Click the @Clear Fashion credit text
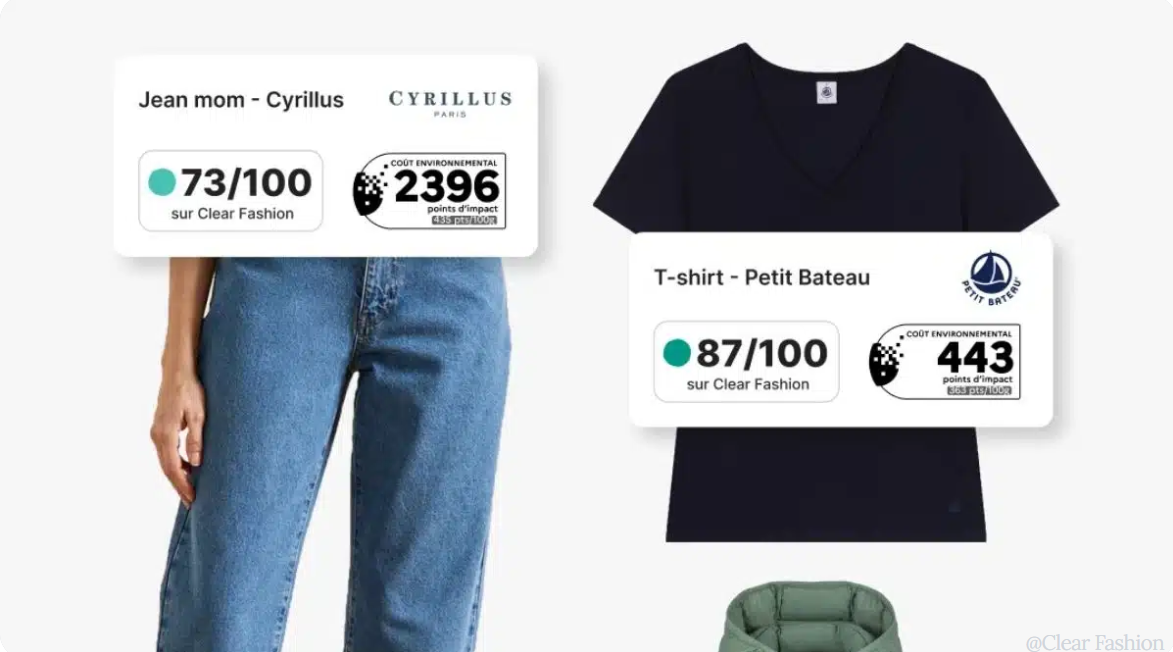The image size is (1173, 652). pyautogui.click(x=1094, y=642)
